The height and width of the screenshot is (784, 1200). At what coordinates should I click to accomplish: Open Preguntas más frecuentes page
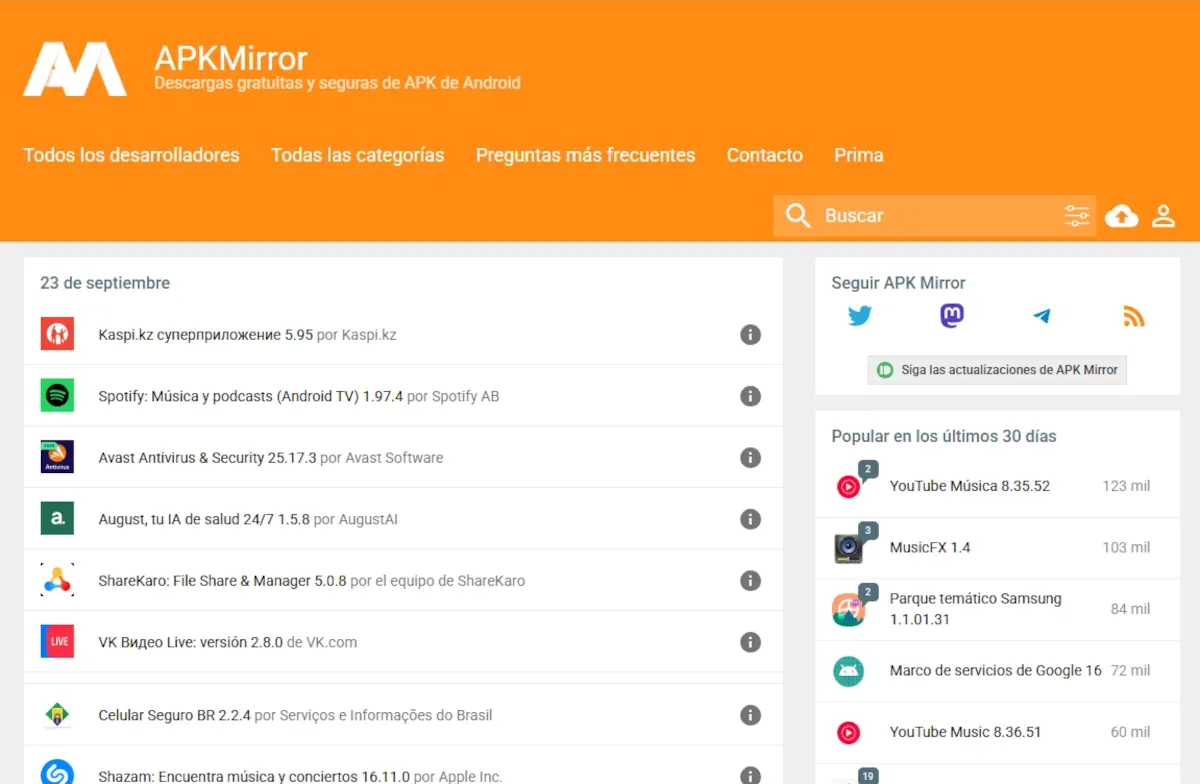coord(585,155)
